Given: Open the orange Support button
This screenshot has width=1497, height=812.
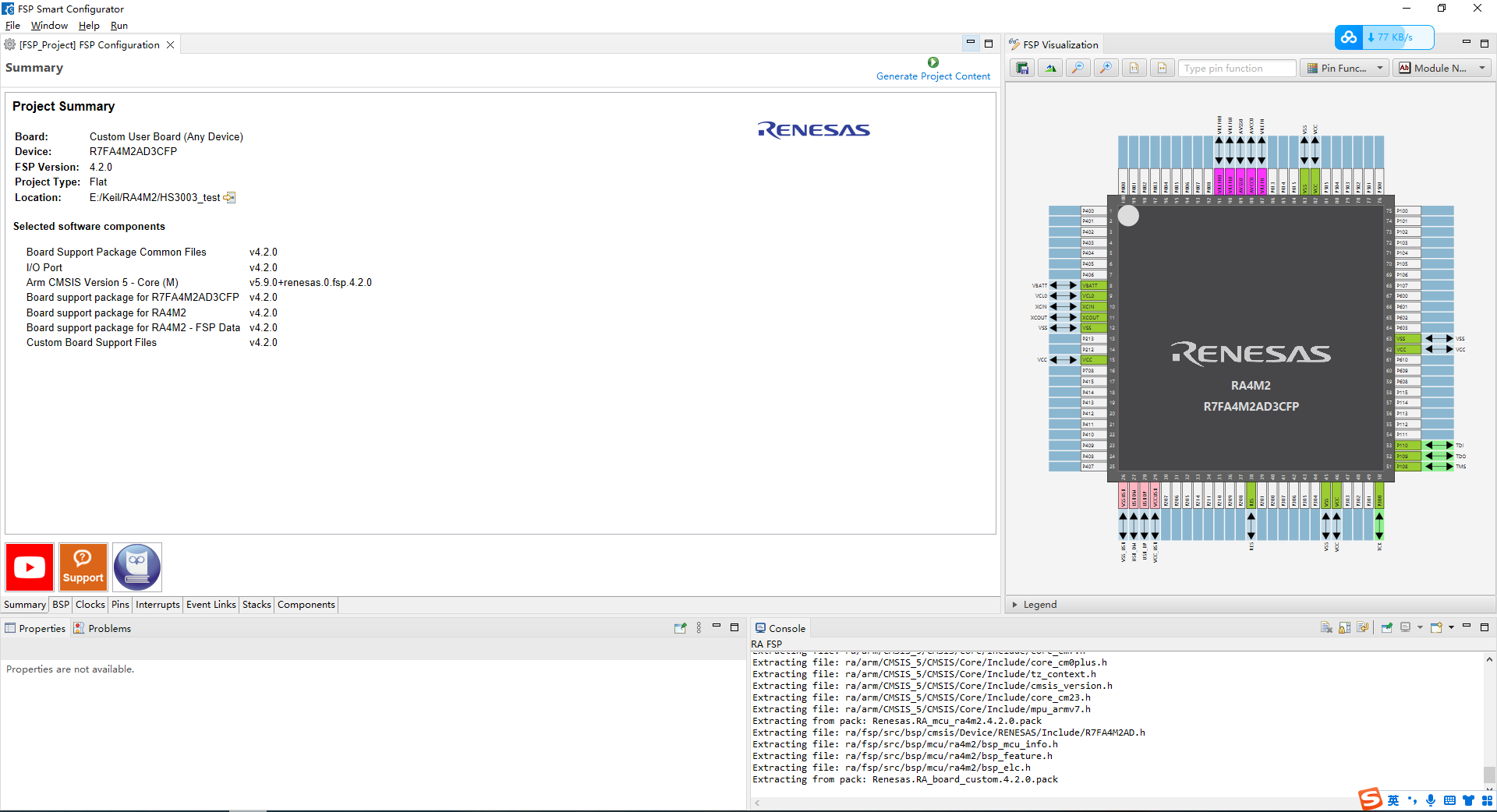Looking at the screenshot, I should [83, 567].
